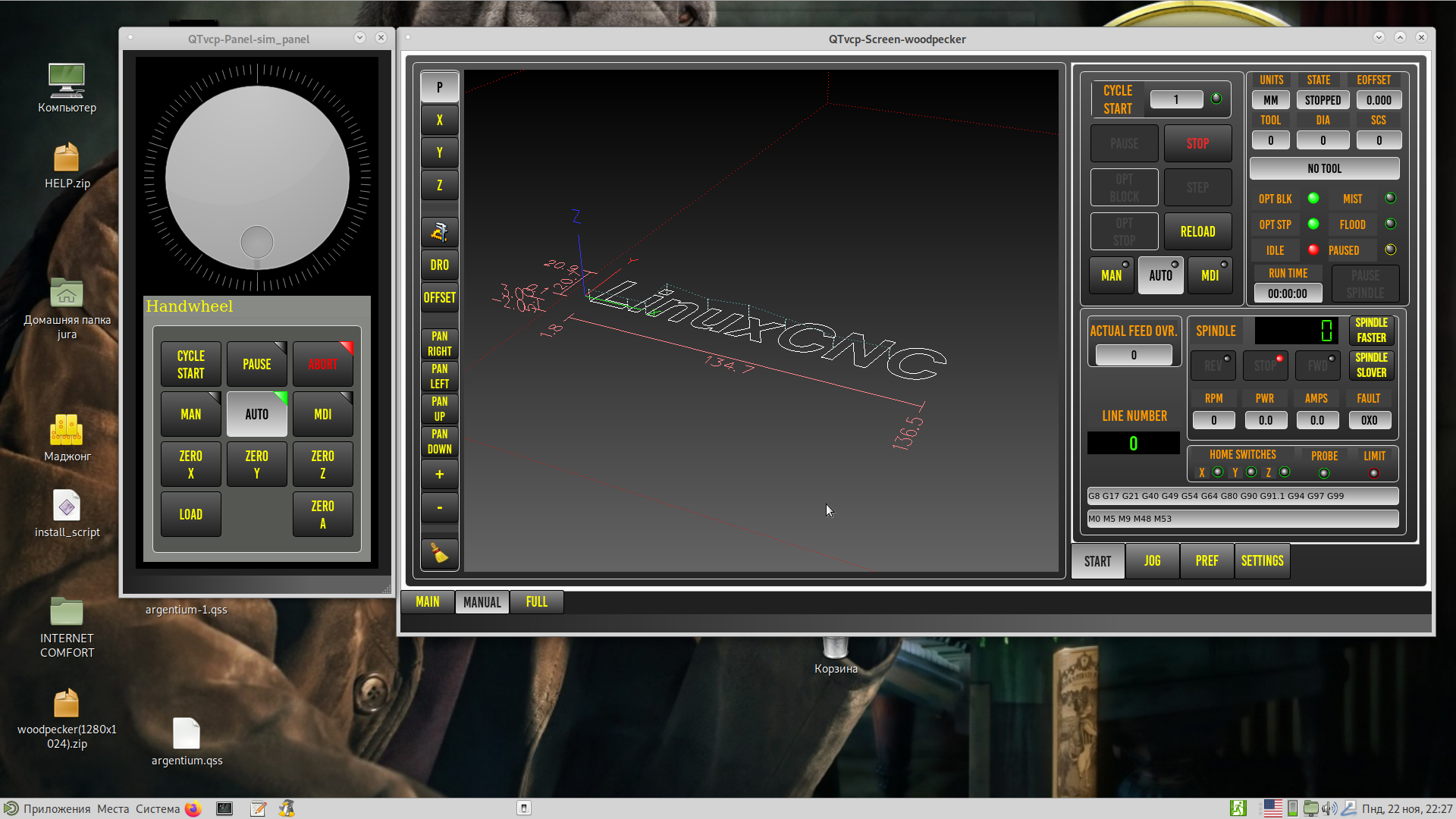Switch to the MANUAL view tab
Viewport: 1456px width, 819px height.
pos(482,602)
